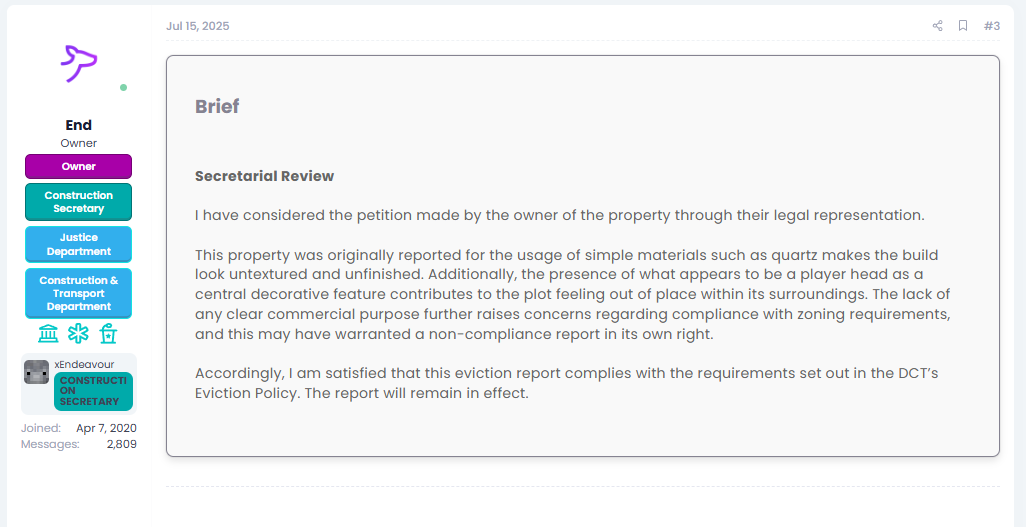Open the post number #3 permalink
1026x527 pixels.
[x=992, y=26]
